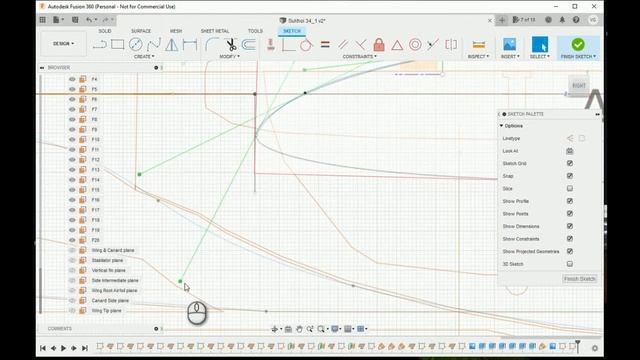This screenshot has height=360, width=640.
Task: Toggle Show Dimensions checkbox
Action: pyautogui.click(x=570, y=226)
